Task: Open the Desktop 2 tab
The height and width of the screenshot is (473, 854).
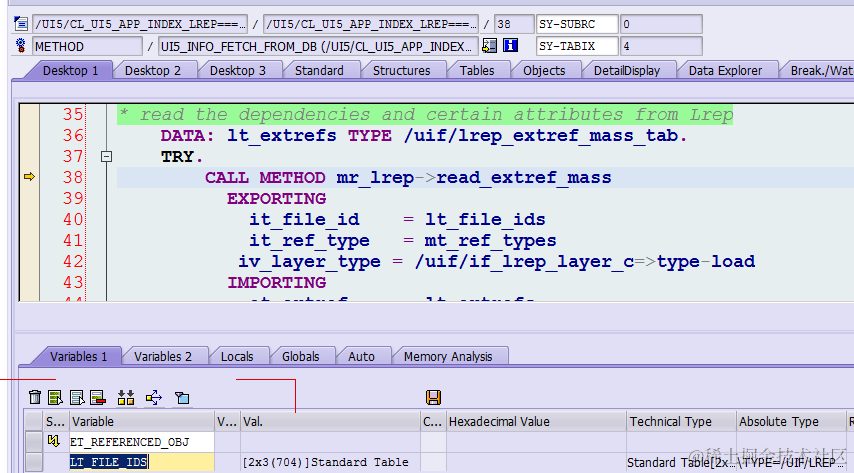Action: pyautogui.click(x=152, y=70)
